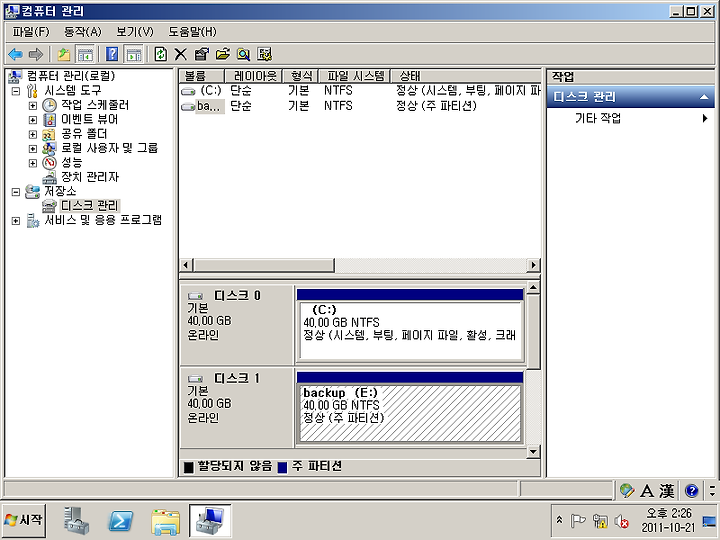The width and height of the screenshot is (720, 540).
Task: Open 장치 관리자 in the tree
Action: click(90, 177)
